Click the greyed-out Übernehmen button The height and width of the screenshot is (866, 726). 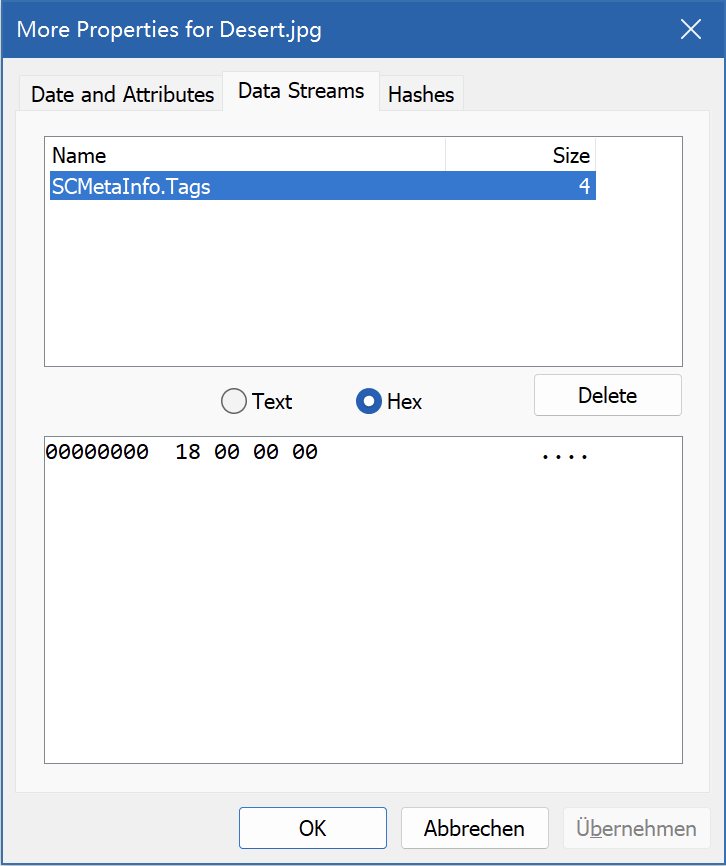point(637,828)
